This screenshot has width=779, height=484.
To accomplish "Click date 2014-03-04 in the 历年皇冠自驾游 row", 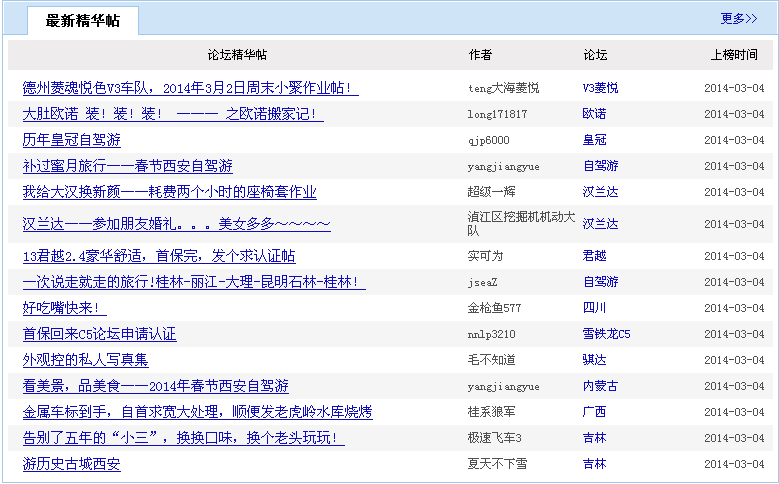I will [x=734, y=140].
